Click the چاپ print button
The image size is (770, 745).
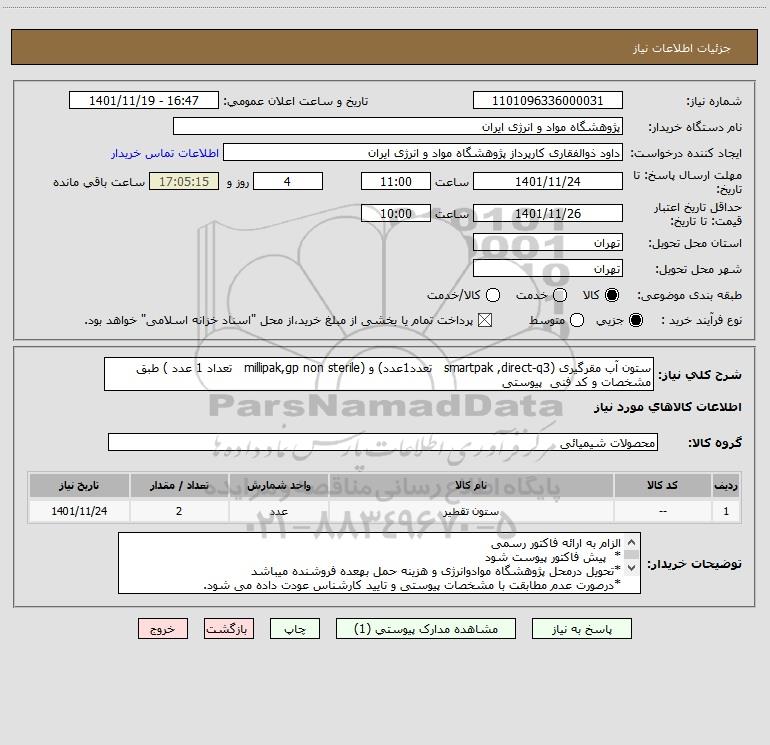[x=295, y=629]
